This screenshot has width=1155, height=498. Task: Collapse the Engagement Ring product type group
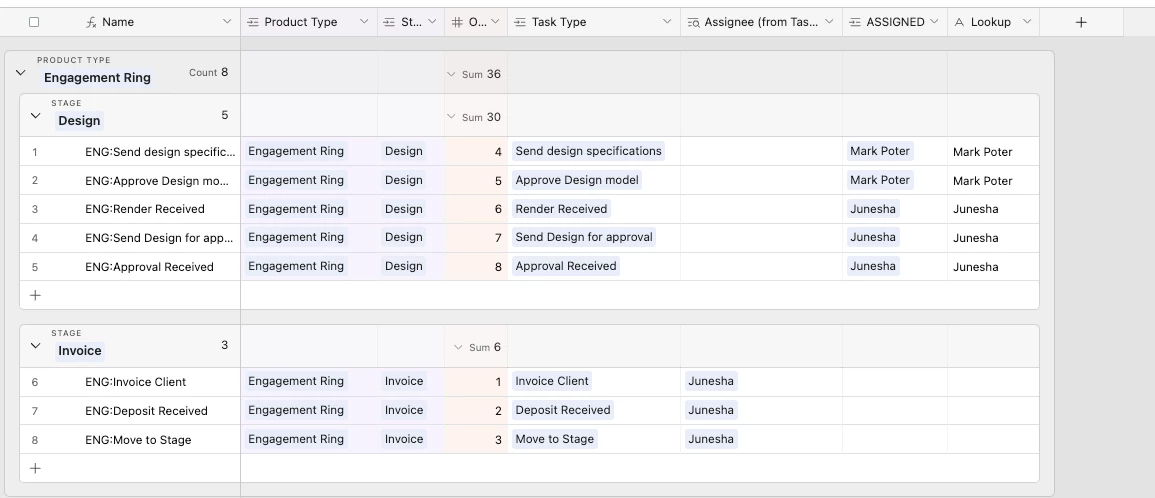tap(21, 72)
